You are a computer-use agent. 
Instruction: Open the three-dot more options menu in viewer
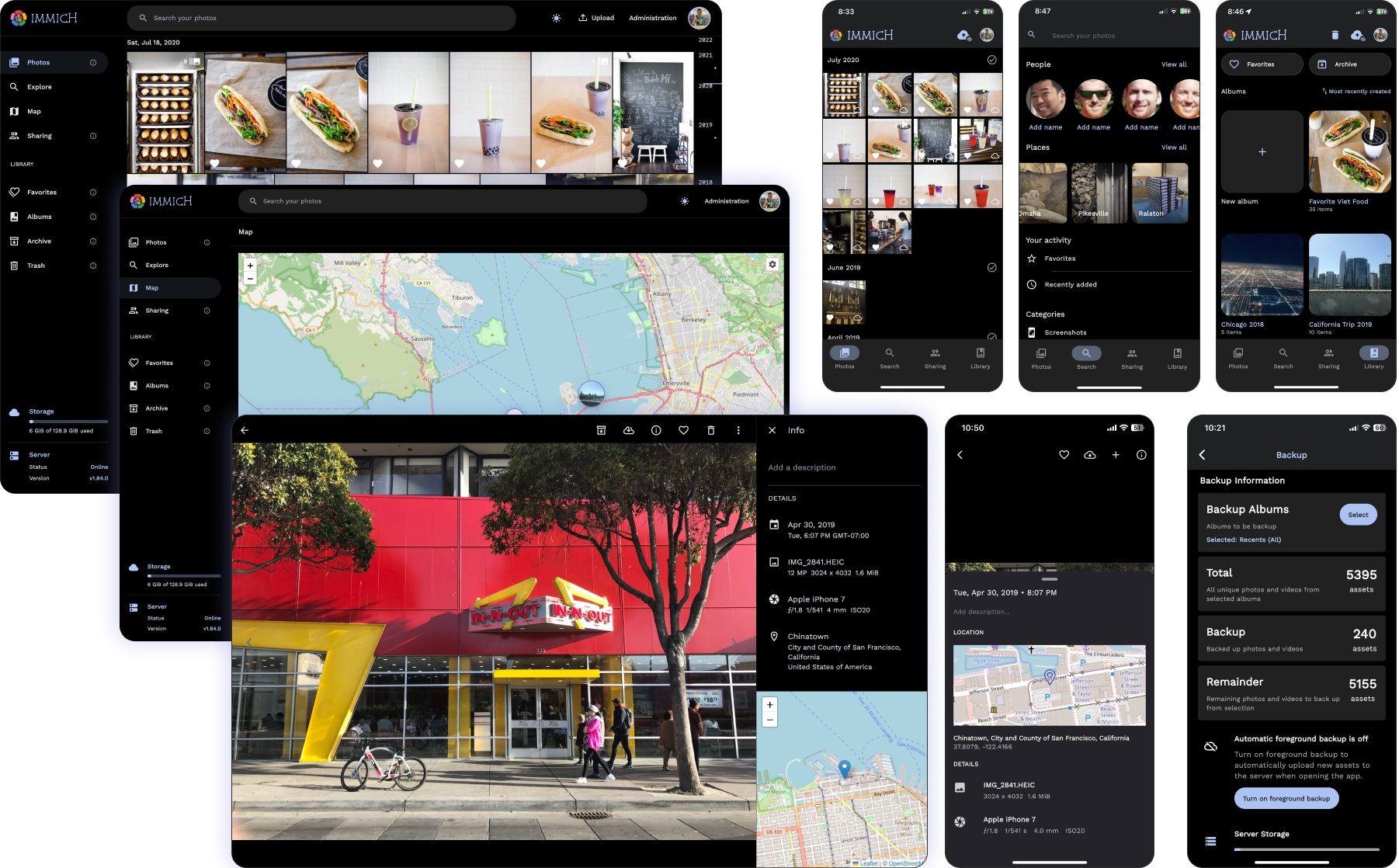click(738, 430)
